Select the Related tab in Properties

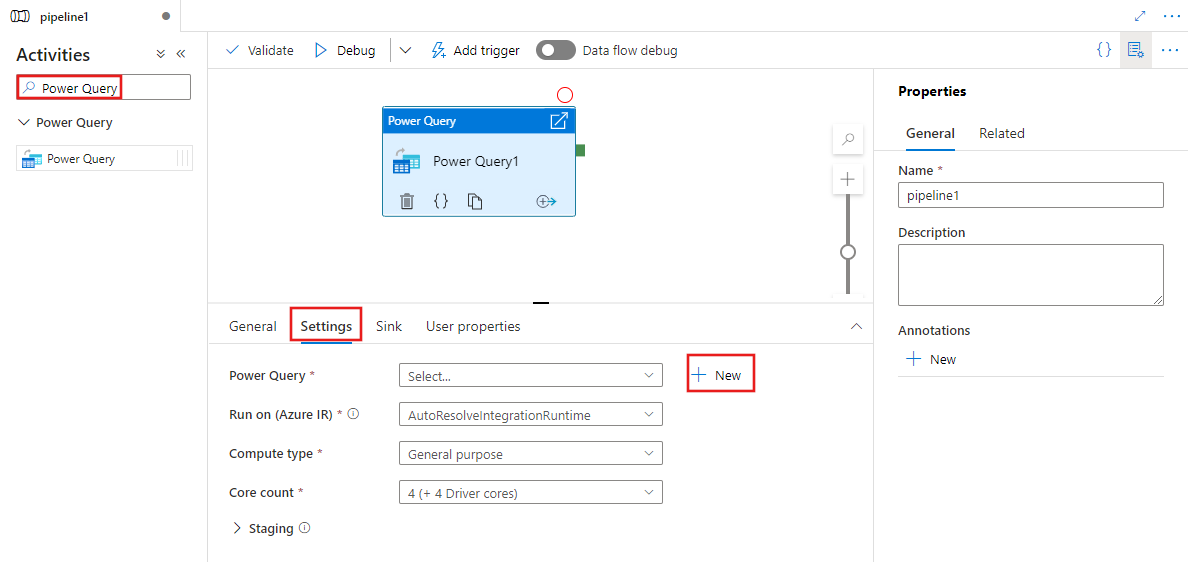[1002, 133]
